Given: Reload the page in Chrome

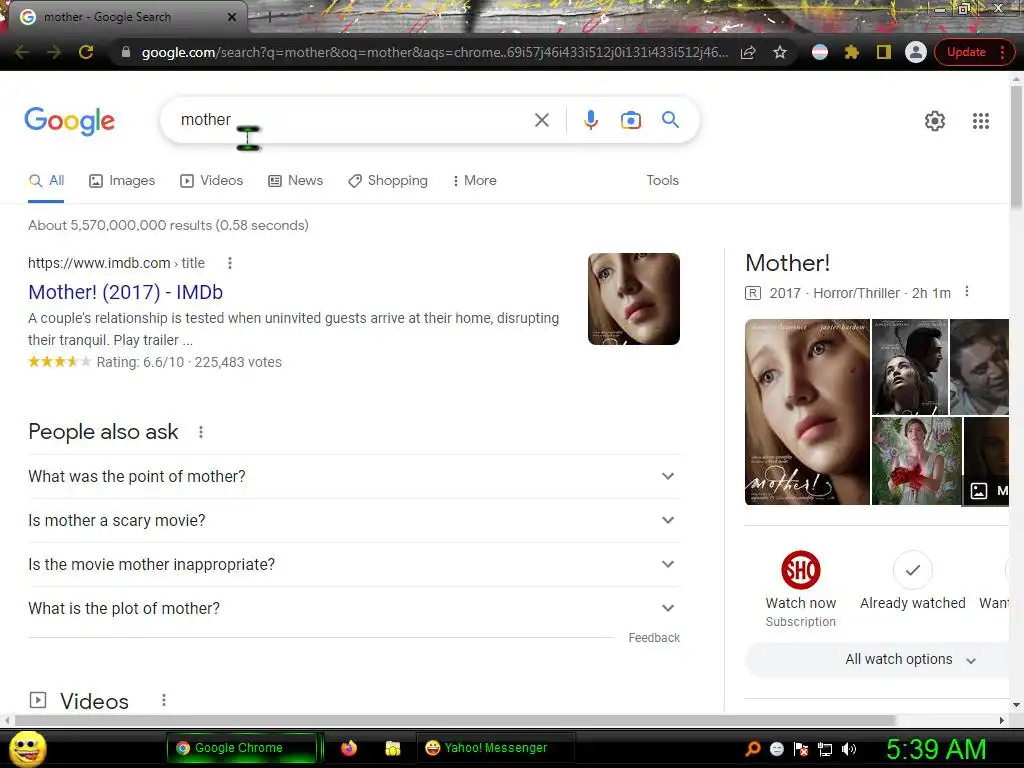Looking at the screenshot, I should [86, 52].
